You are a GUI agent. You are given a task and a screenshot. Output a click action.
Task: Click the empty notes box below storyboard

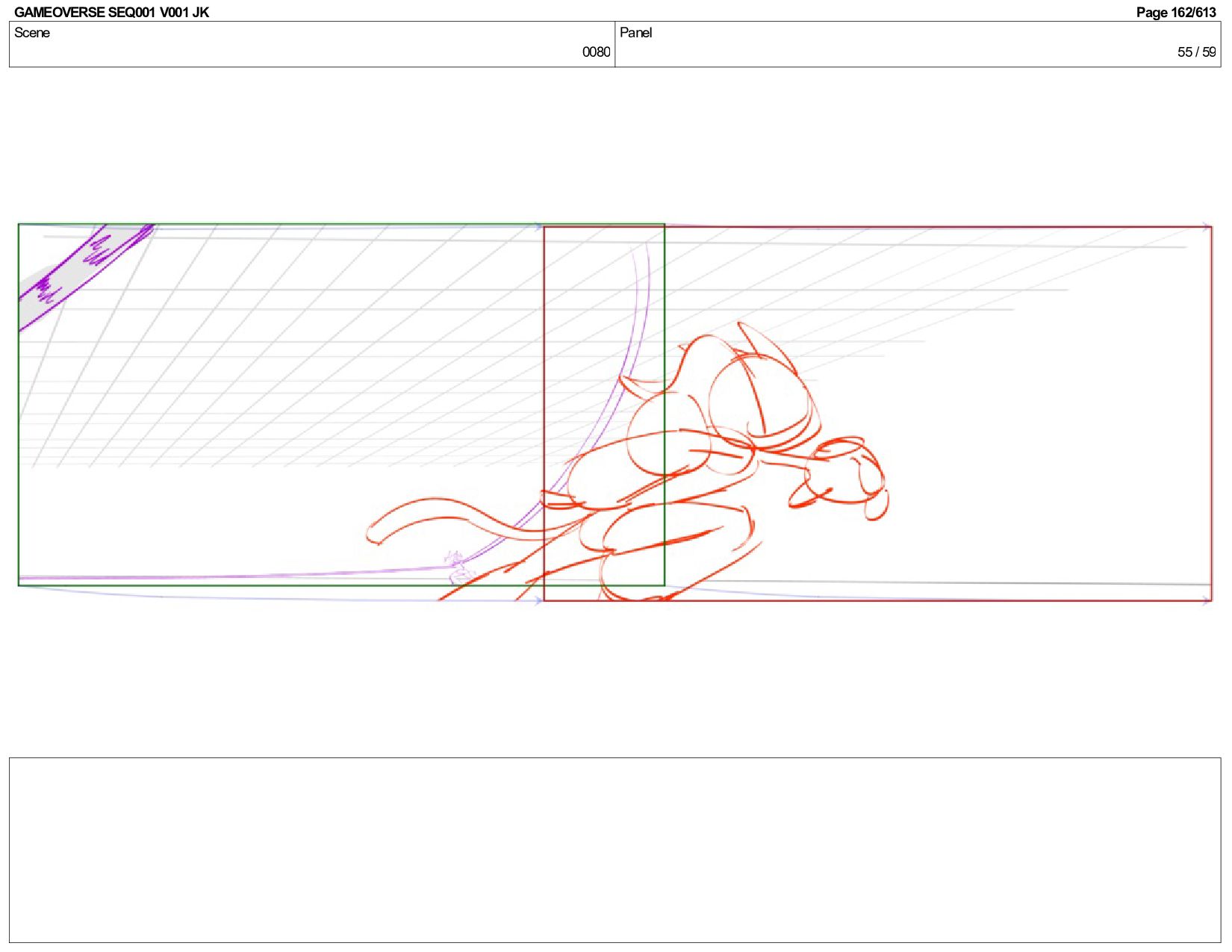coord(615,850)
